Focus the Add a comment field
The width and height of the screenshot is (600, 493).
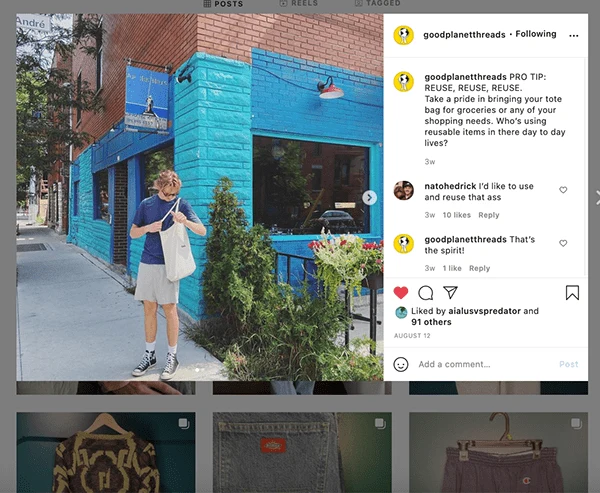[x=484, y=364]
